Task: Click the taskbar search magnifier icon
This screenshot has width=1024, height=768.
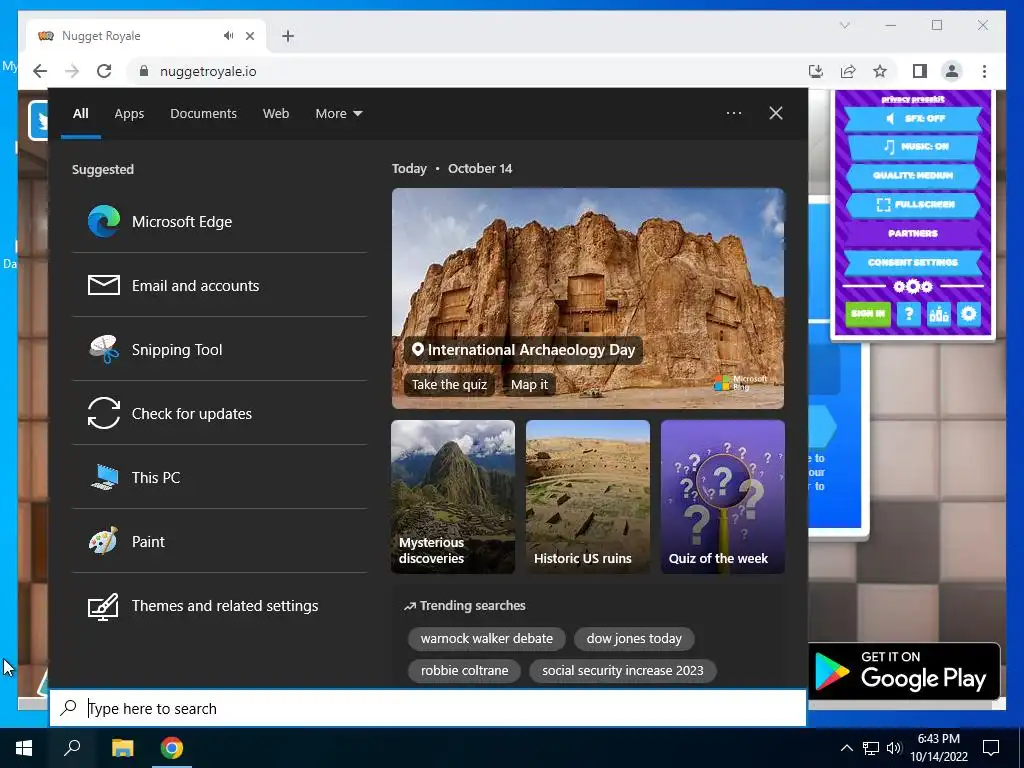Action: pyautogui.click(x=72, y=747)
